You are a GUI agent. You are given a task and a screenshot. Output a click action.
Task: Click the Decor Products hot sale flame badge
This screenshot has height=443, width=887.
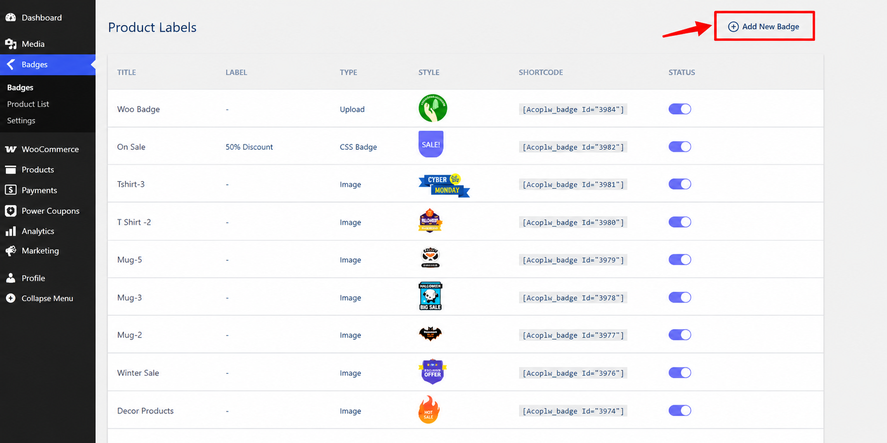pos(429,410)
